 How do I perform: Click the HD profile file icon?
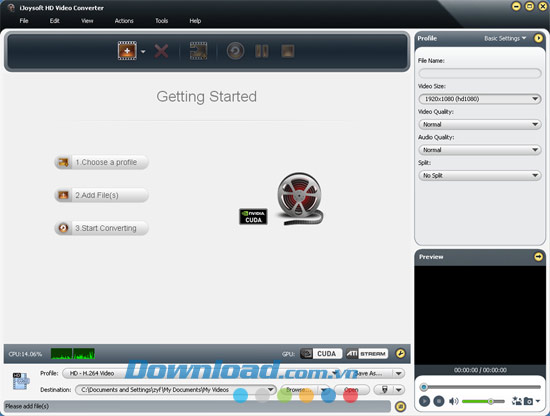[x=21, y=381]
